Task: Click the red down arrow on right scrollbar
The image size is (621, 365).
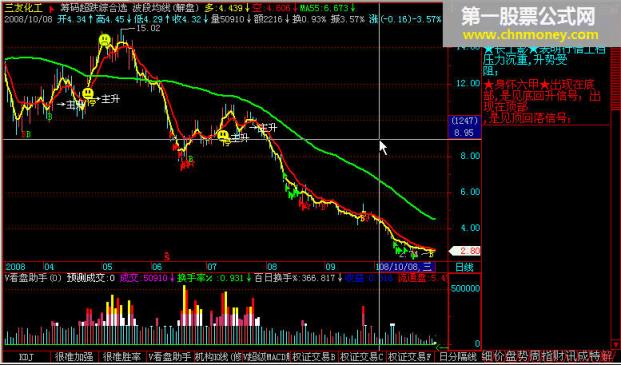Action: 616,344
